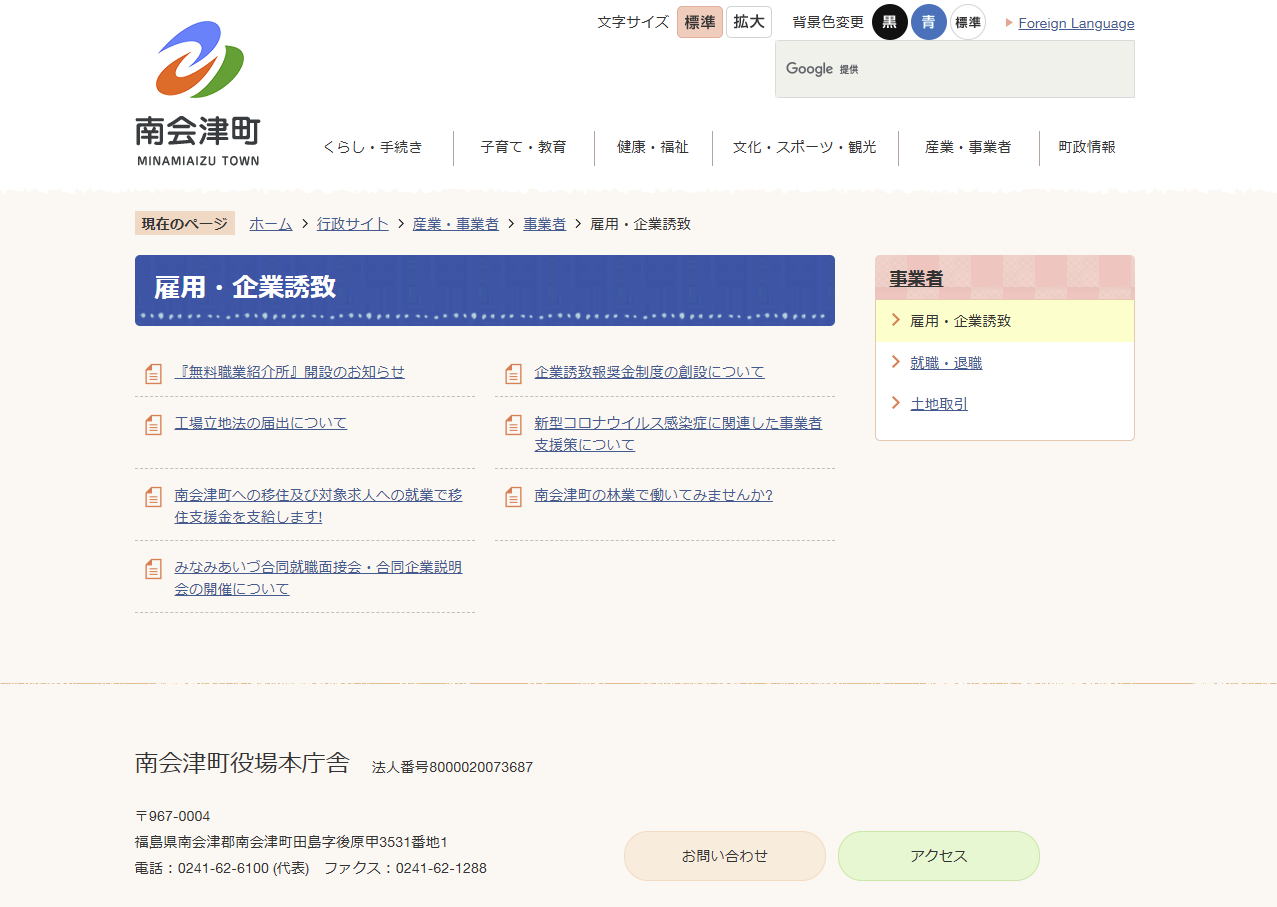Screen dimensions: 1277x907
Task: Click the Minamiaizu Town logo
Action: [198, 93]
